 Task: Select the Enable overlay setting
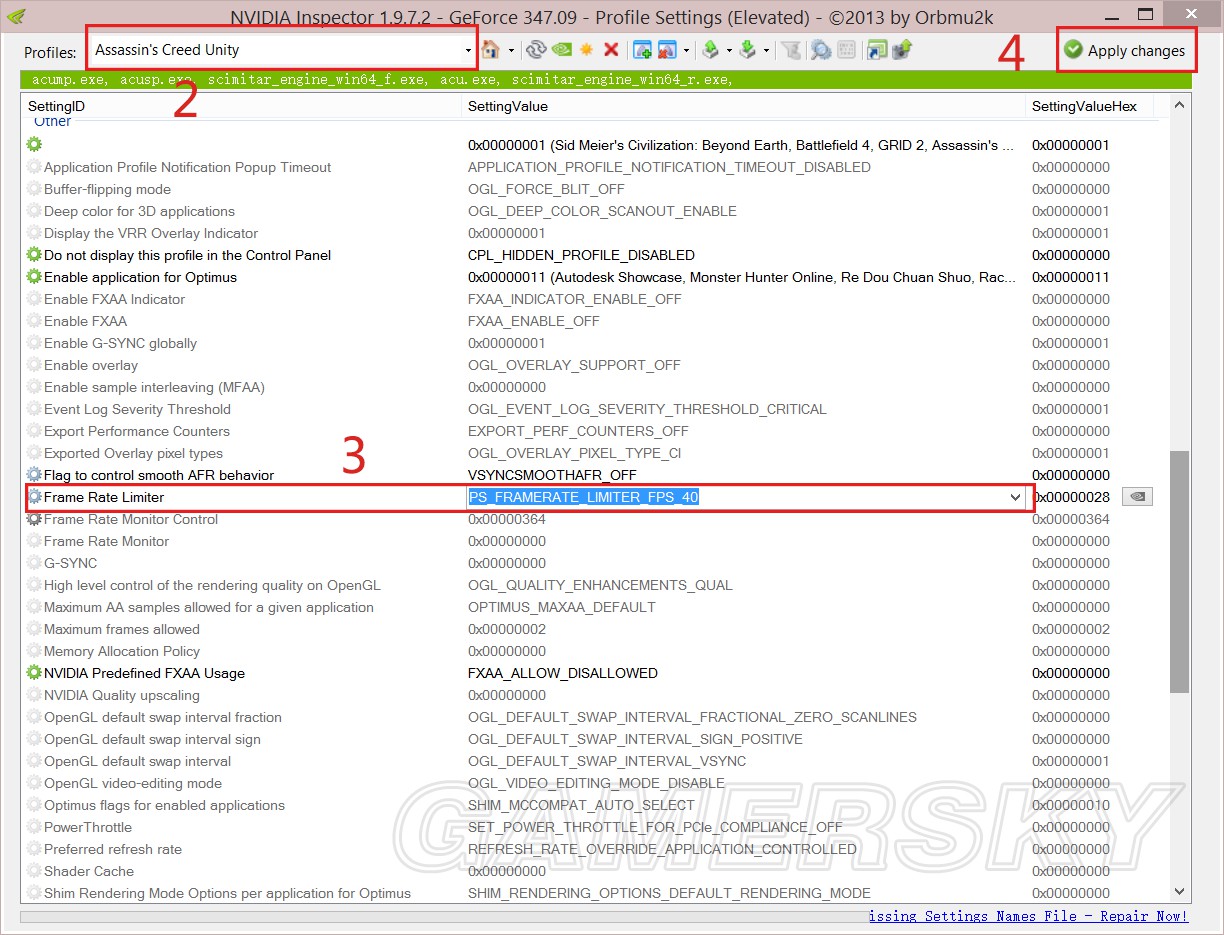pyautogui.click(x=91, y=365)
